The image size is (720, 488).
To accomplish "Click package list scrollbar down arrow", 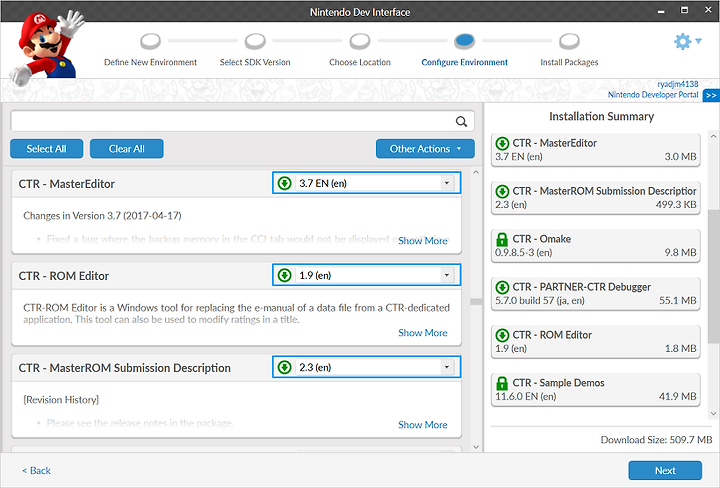I will (x=476, y=447).
